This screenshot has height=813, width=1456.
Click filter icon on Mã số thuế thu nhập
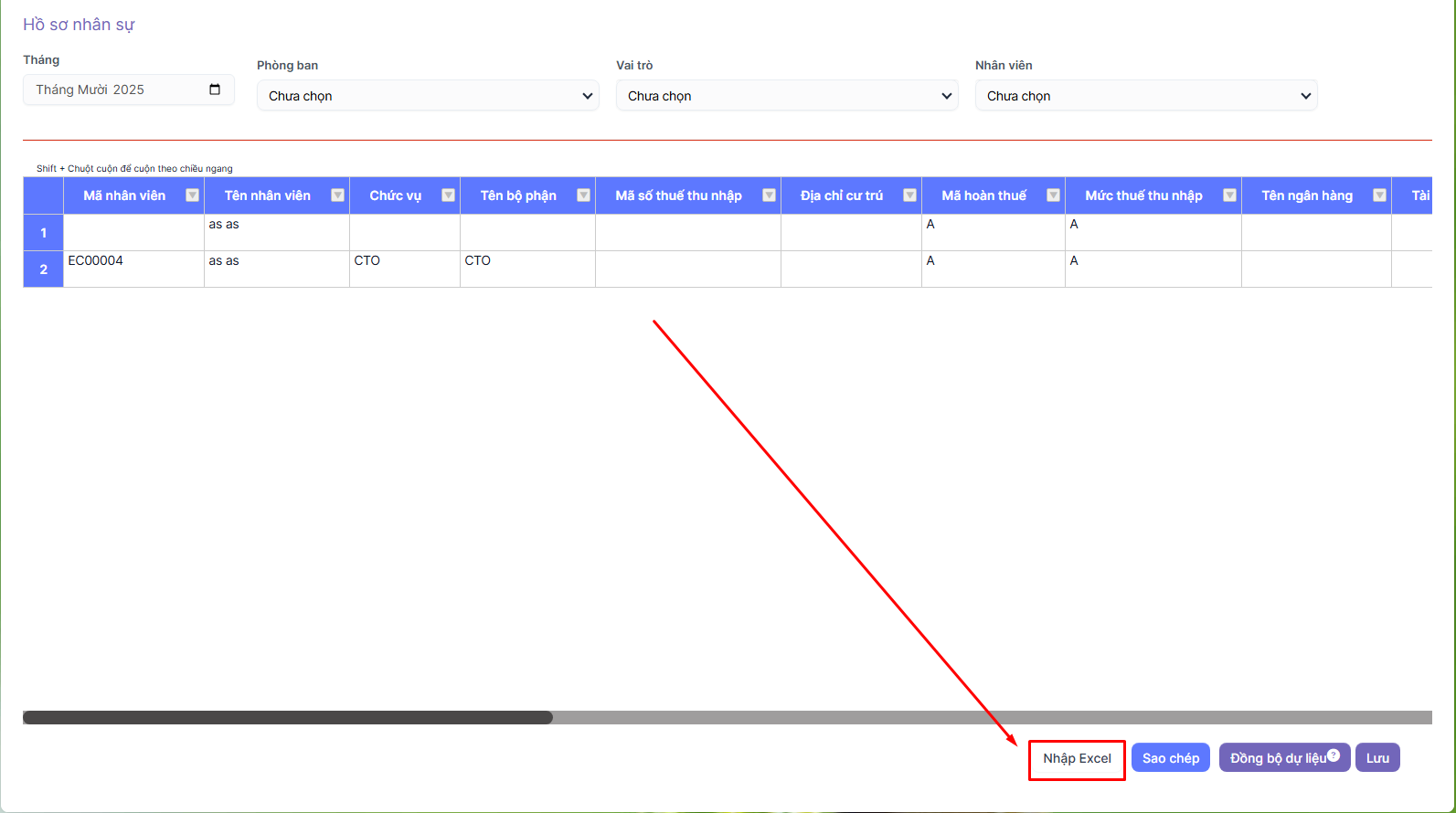click(769, 195)
